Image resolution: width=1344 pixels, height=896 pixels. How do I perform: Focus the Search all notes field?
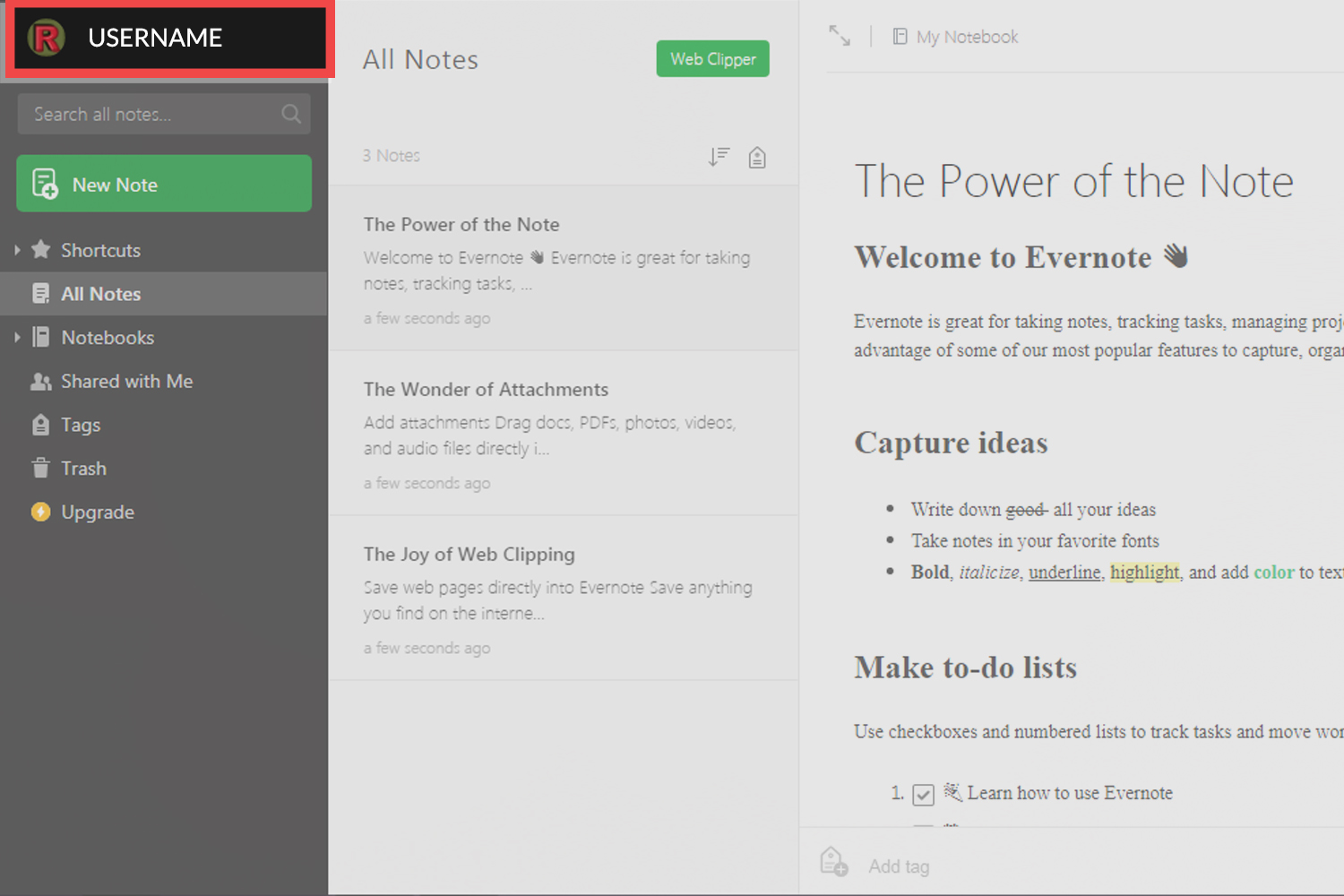[164, 114]
